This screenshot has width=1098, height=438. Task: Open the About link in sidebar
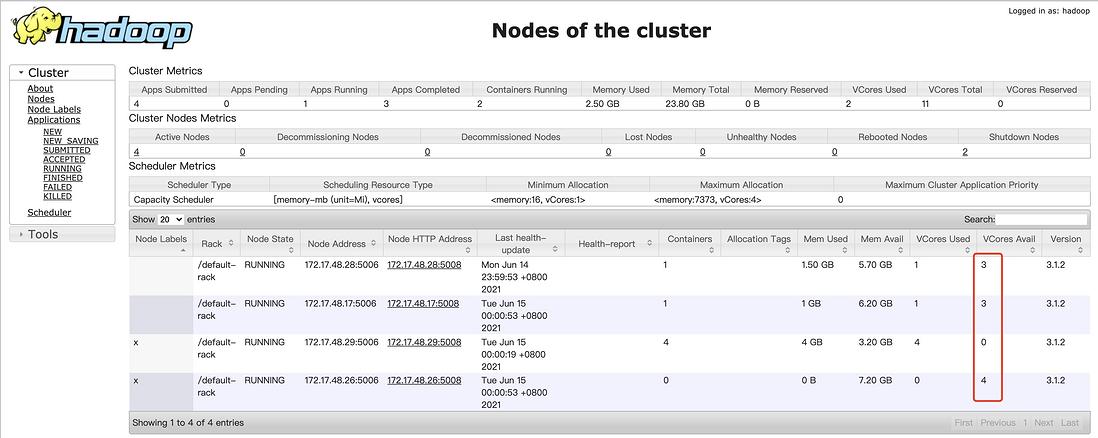coord(40,88)
